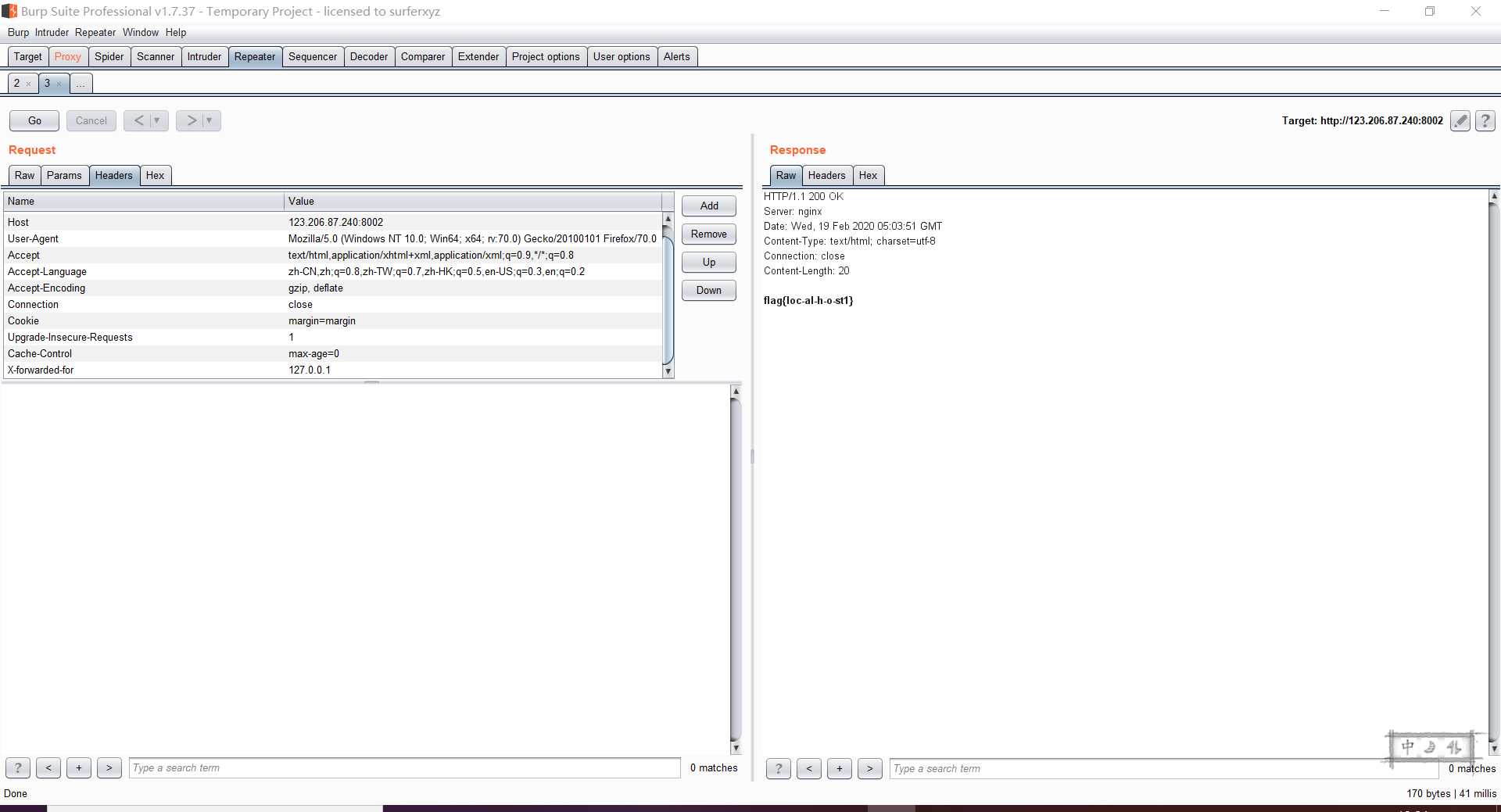Screen dimensions: 1501x812
Task: Select the Host header row
Action: [333, 222]
